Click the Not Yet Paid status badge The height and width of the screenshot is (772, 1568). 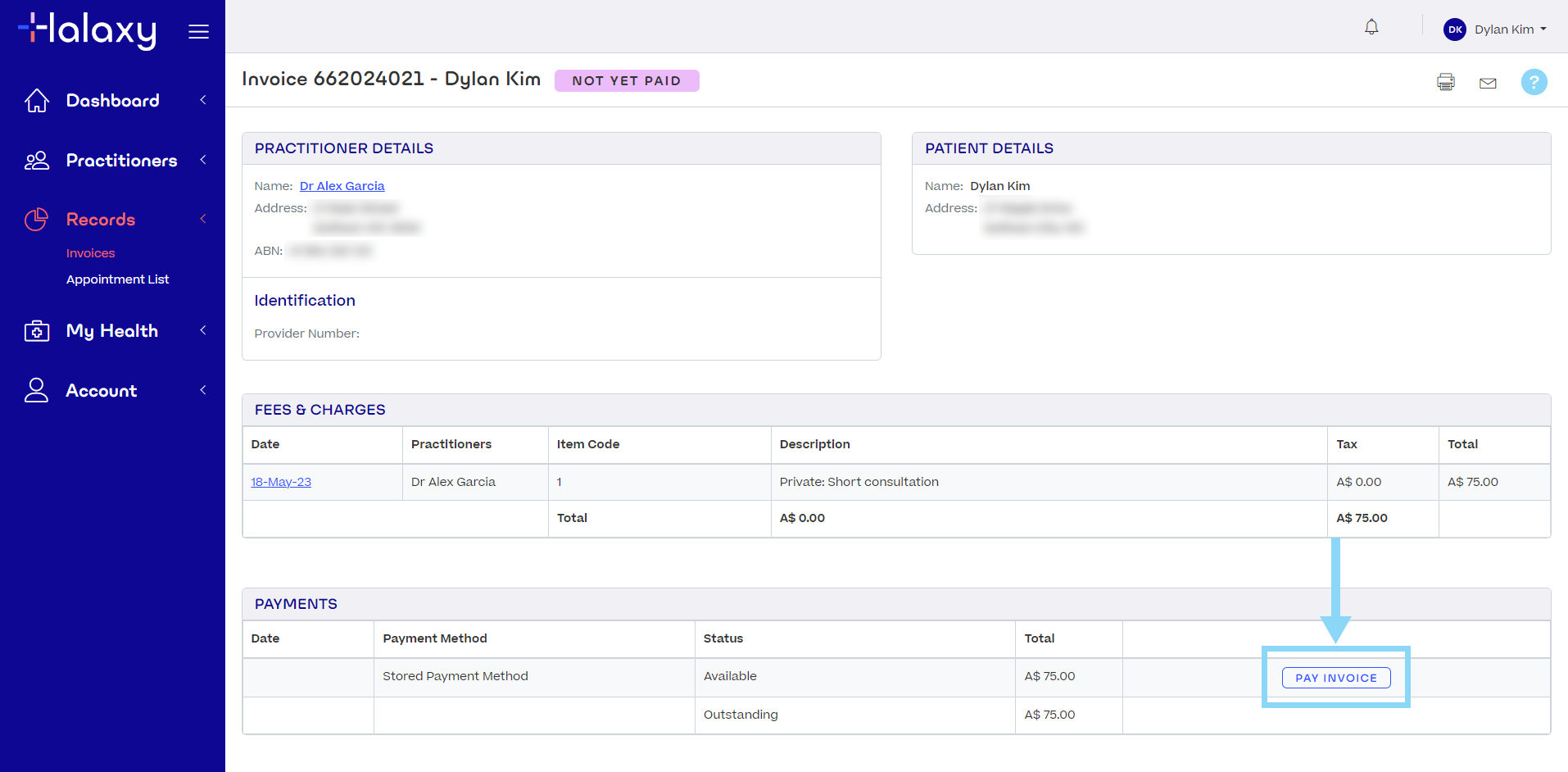[x=627, y=80]
